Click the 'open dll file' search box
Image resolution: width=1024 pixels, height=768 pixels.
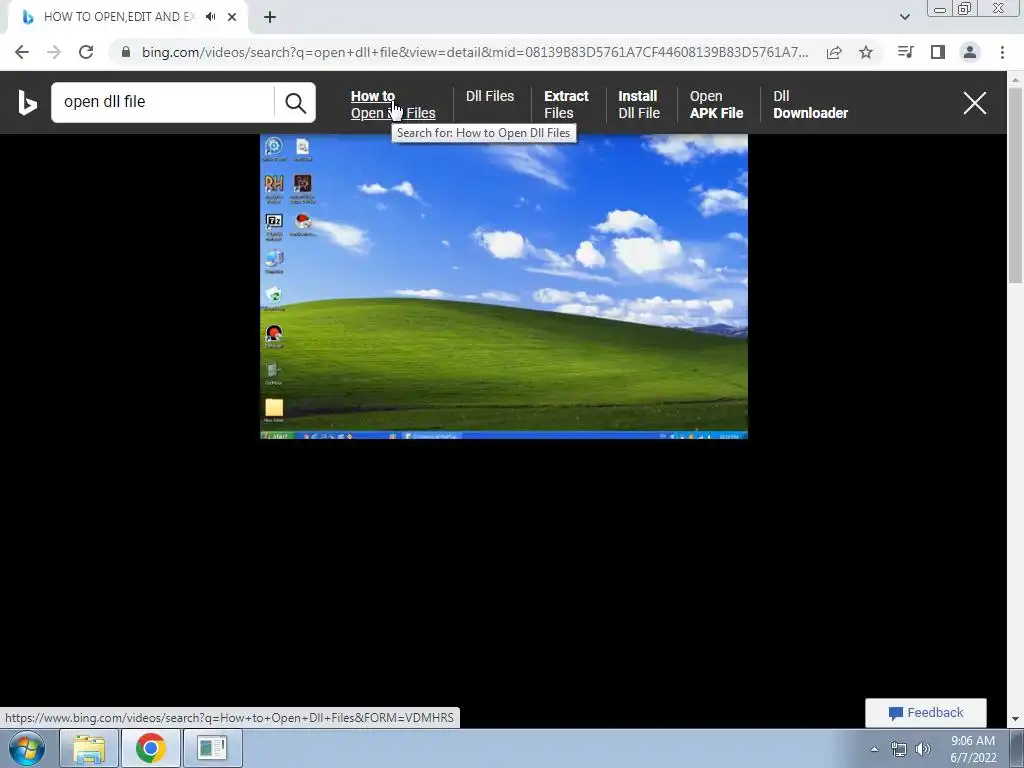163,102
